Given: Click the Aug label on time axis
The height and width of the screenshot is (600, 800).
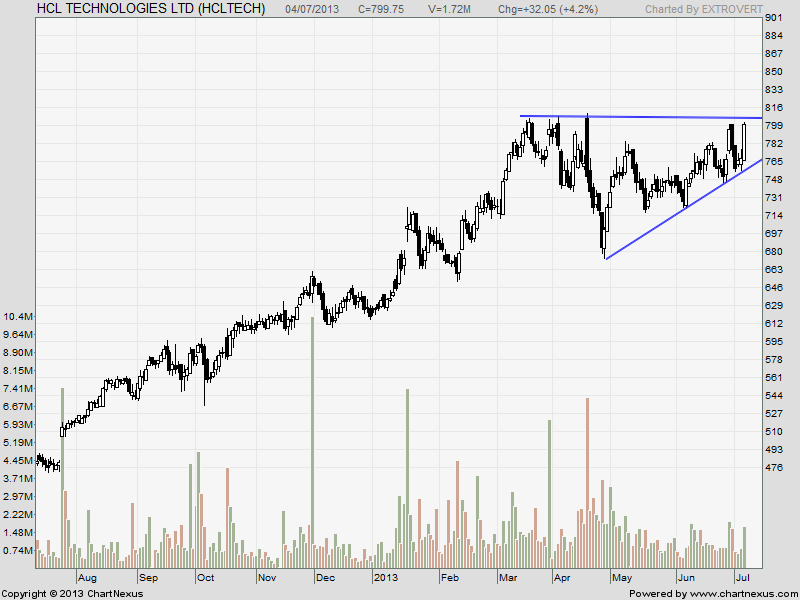Looking at the screenshot, I should pyautogui.click(x=87, y=578).
